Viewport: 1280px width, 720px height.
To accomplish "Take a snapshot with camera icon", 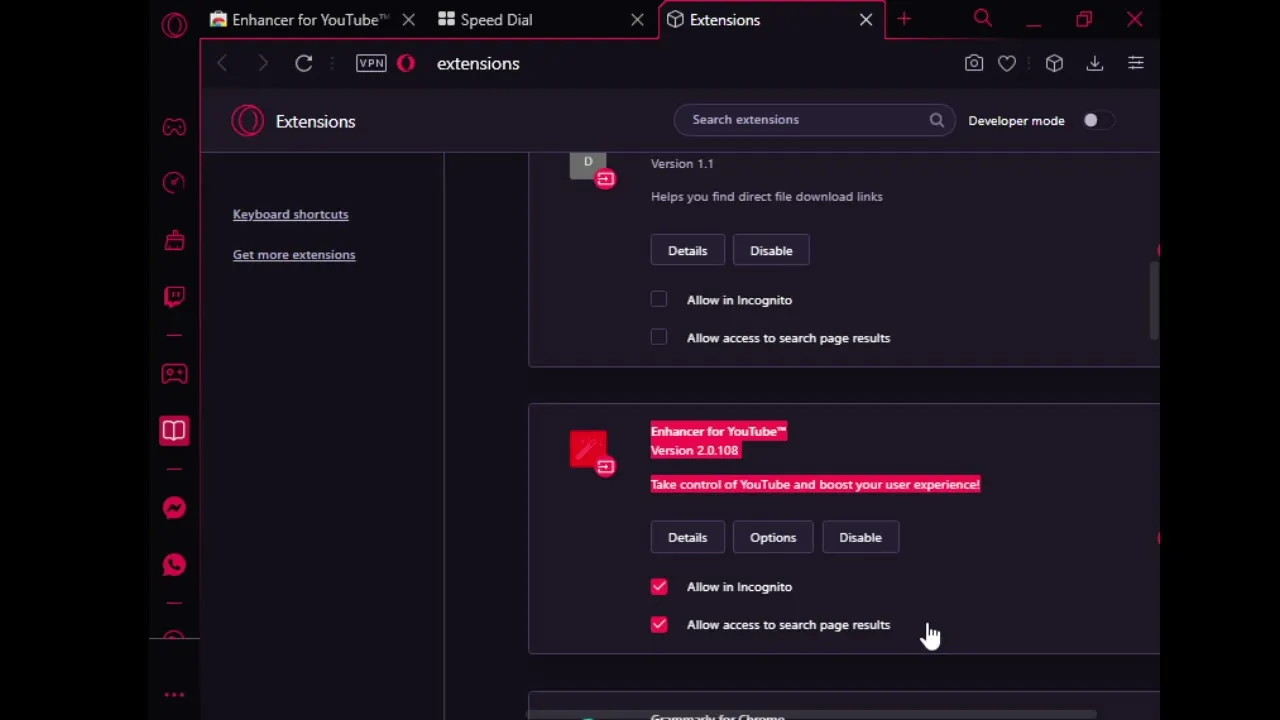I will 974,63.
